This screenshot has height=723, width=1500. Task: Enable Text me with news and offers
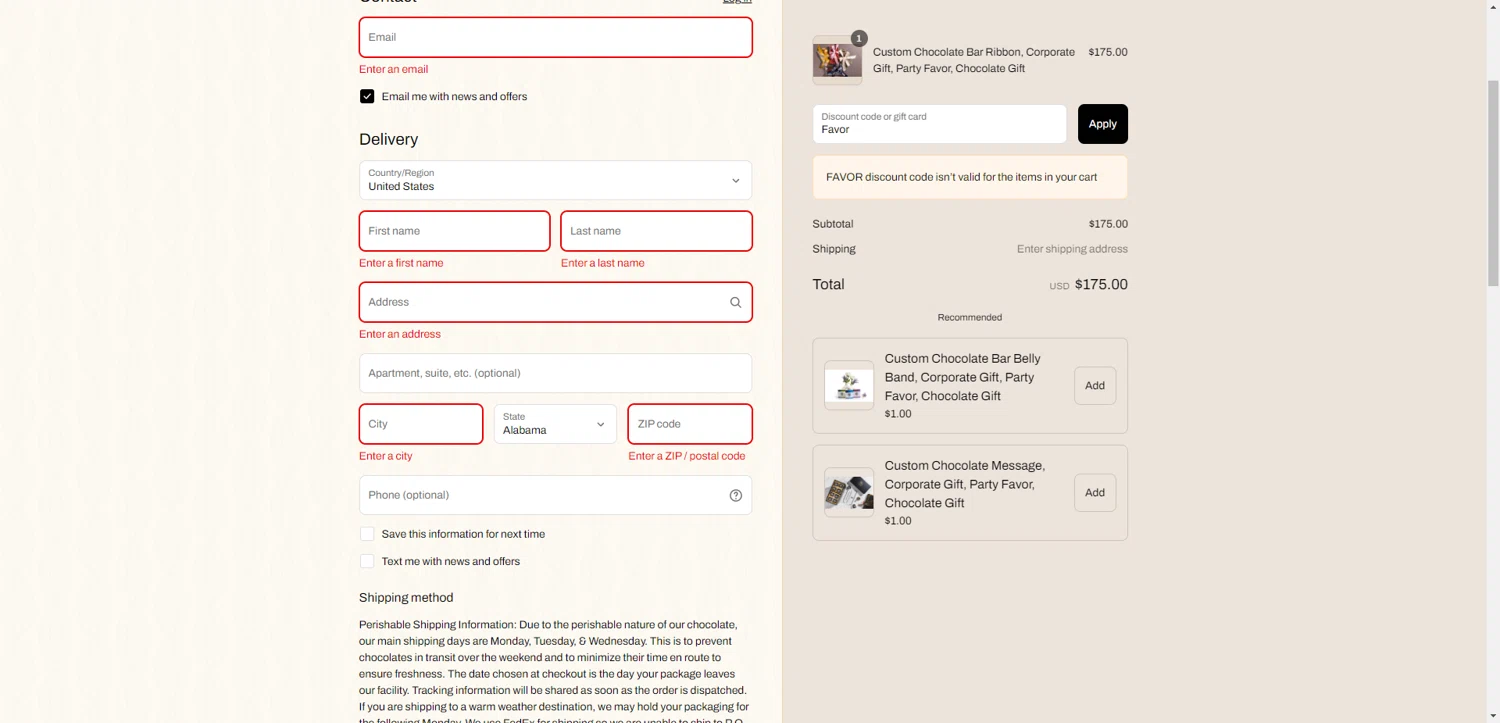pyautogui.click(x=367, y=561)
